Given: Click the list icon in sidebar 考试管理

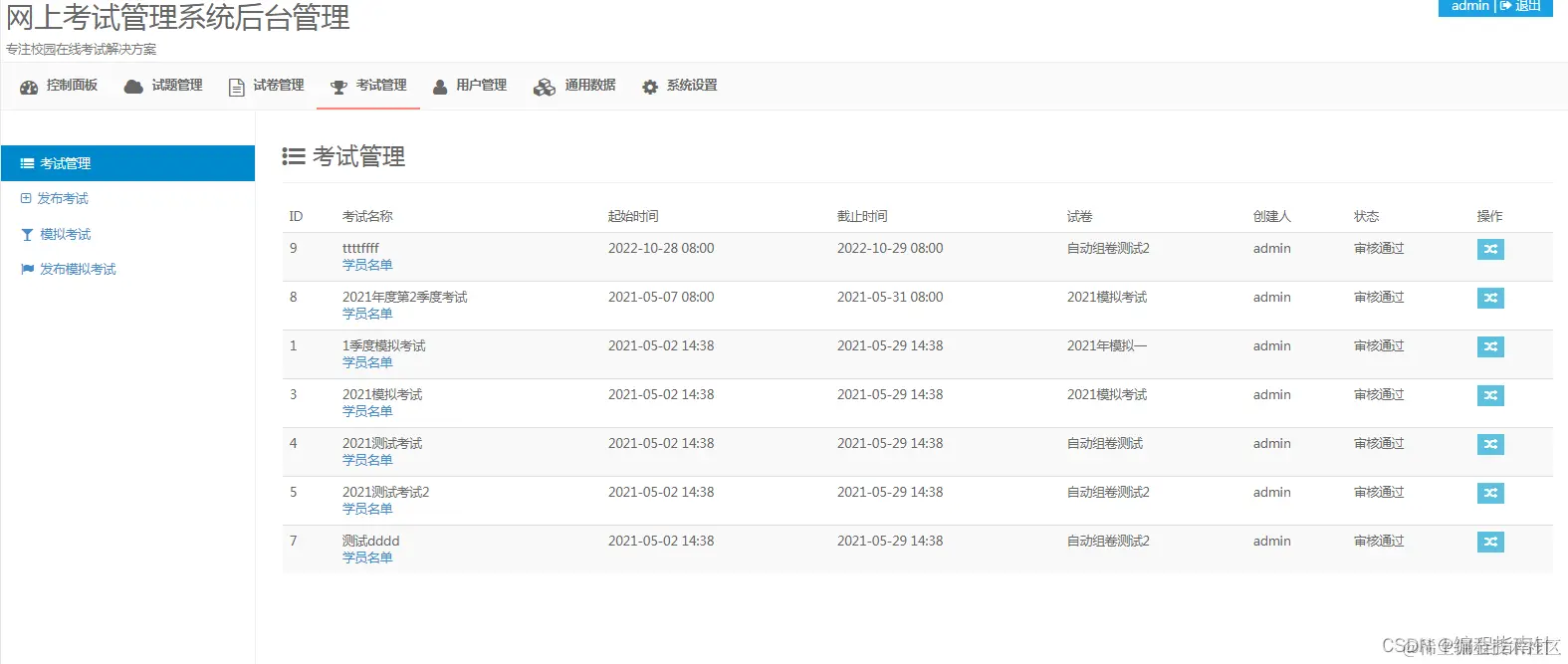Looking at the screenshot, I should click(x=27, y=163).
